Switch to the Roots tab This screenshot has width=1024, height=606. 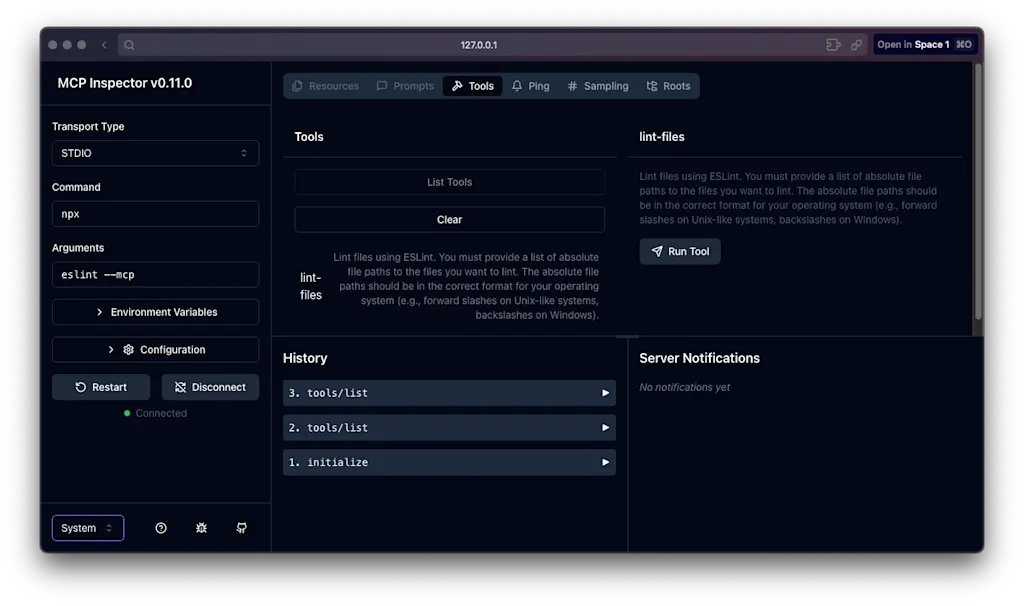pyautogui.click(x=668, y=86)
